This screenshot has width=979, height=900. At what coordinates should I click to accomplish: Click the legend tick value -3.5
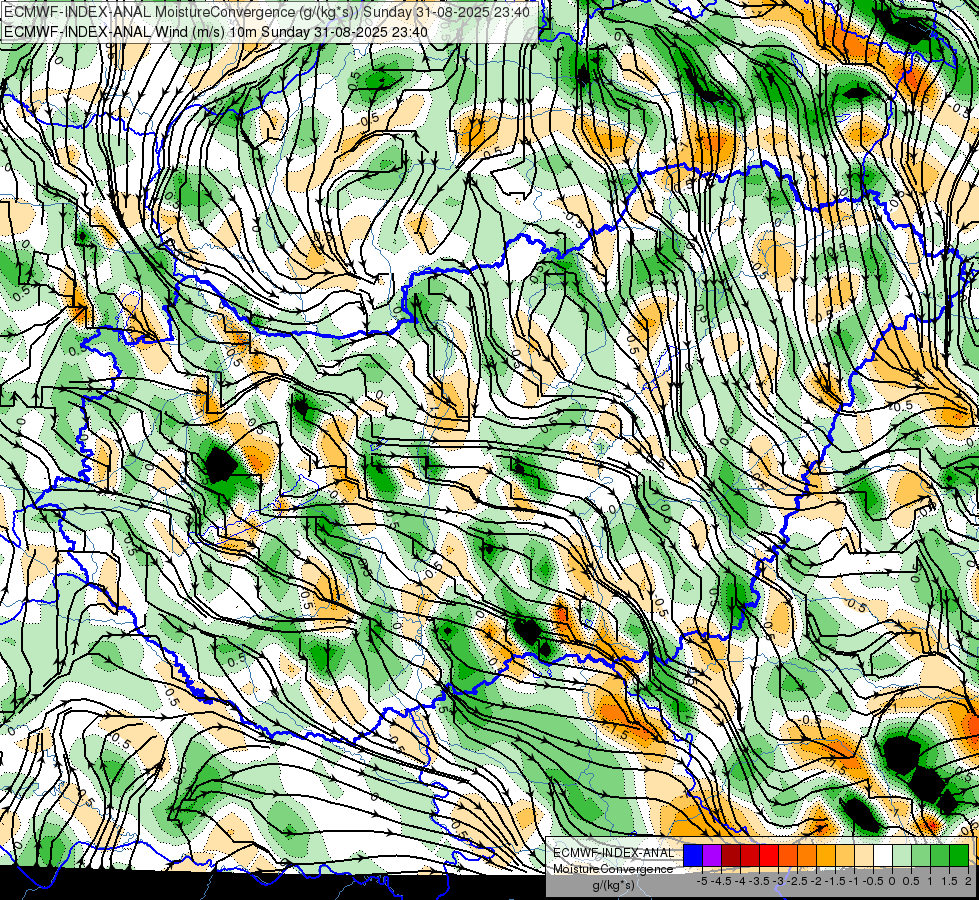tap(760, 881)
